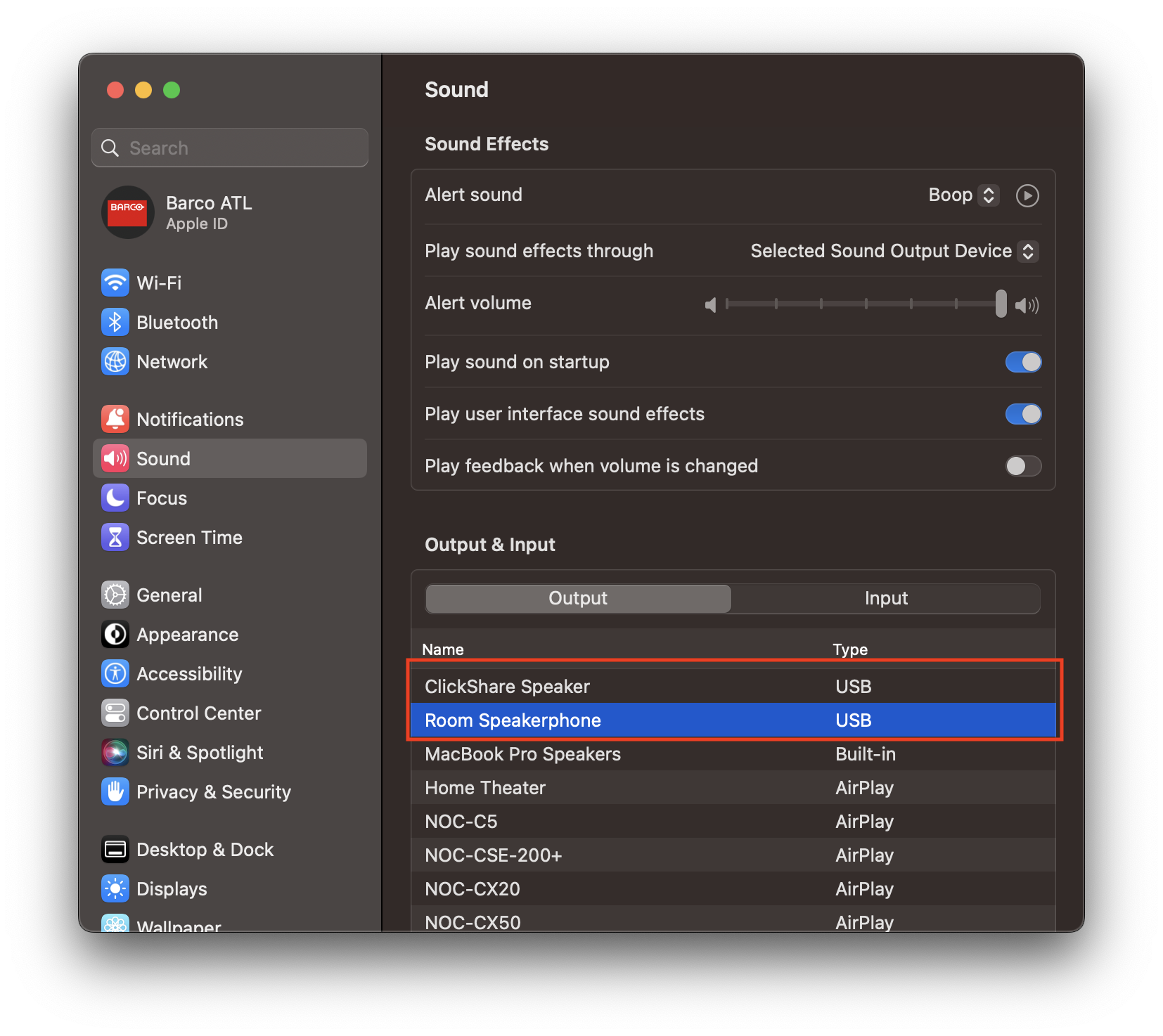
Task: Click the Bluetooth icon in sidebar
Action: pyautogui.click(x=115, y=323)
